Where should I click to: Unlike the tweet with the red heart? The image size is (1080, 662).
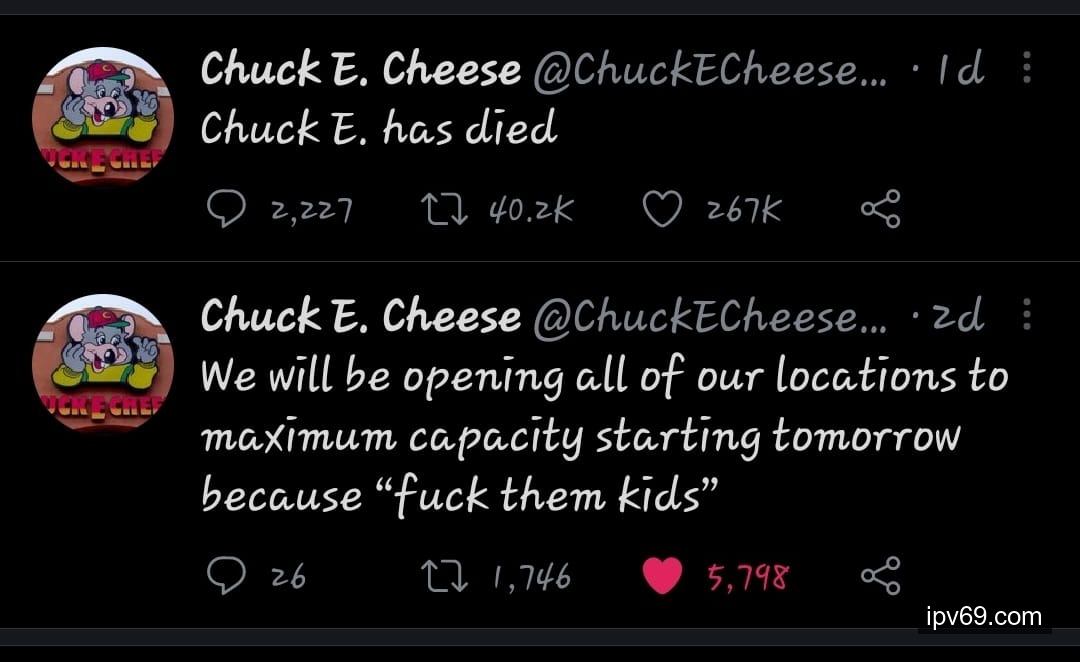coord(662,576)
